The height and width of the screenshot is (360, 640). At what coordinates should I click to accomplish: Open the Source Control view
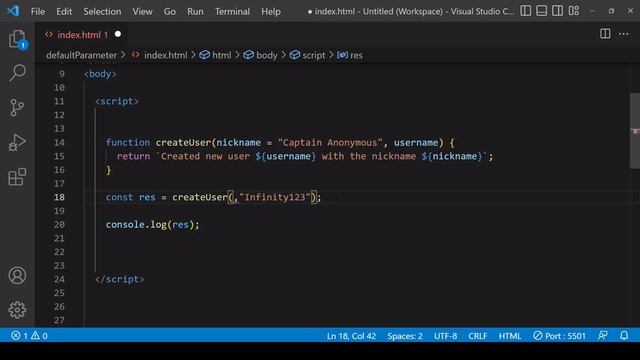click(17, 108)
